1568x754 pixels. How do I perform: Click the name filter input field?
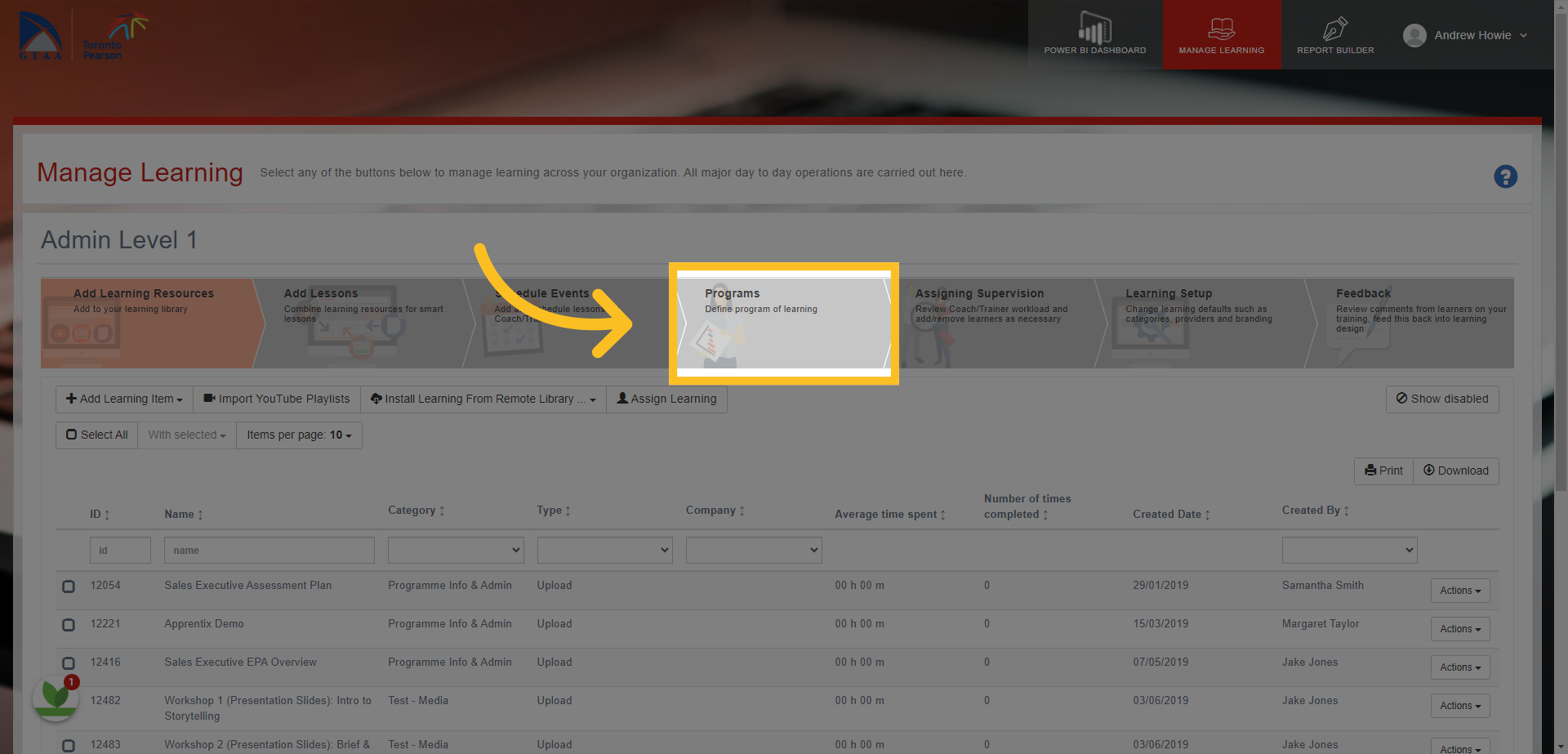point(269,550)
